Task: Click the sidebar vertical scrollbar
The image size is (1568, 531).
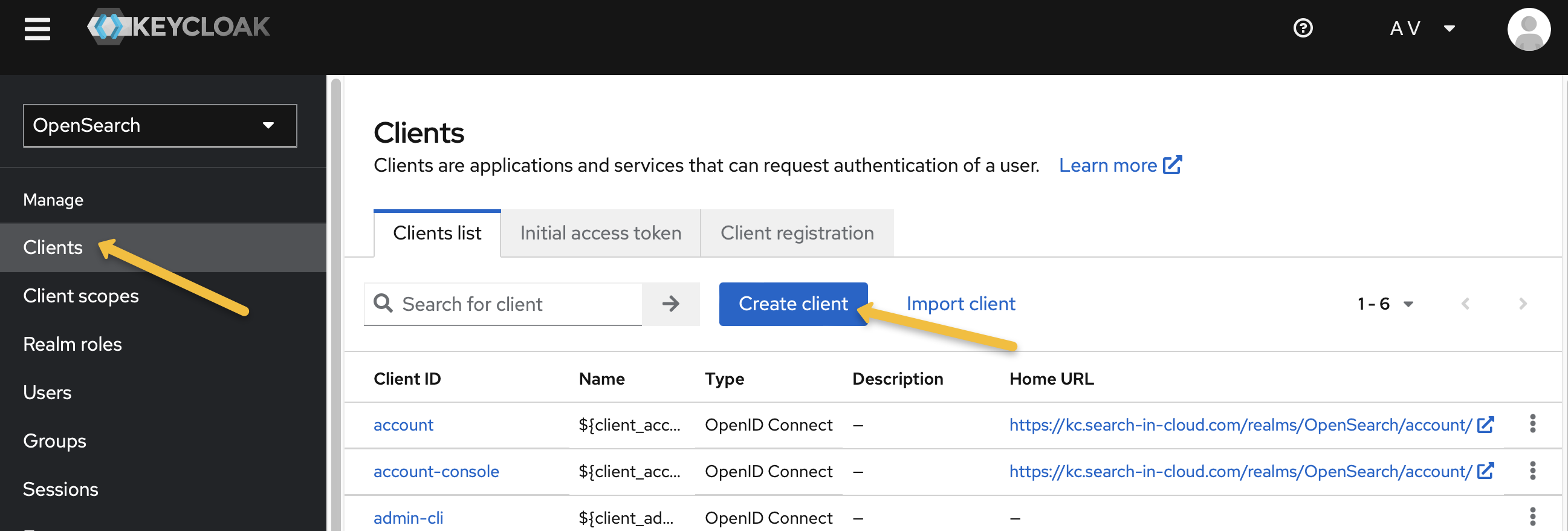Action: pos(335,304)
